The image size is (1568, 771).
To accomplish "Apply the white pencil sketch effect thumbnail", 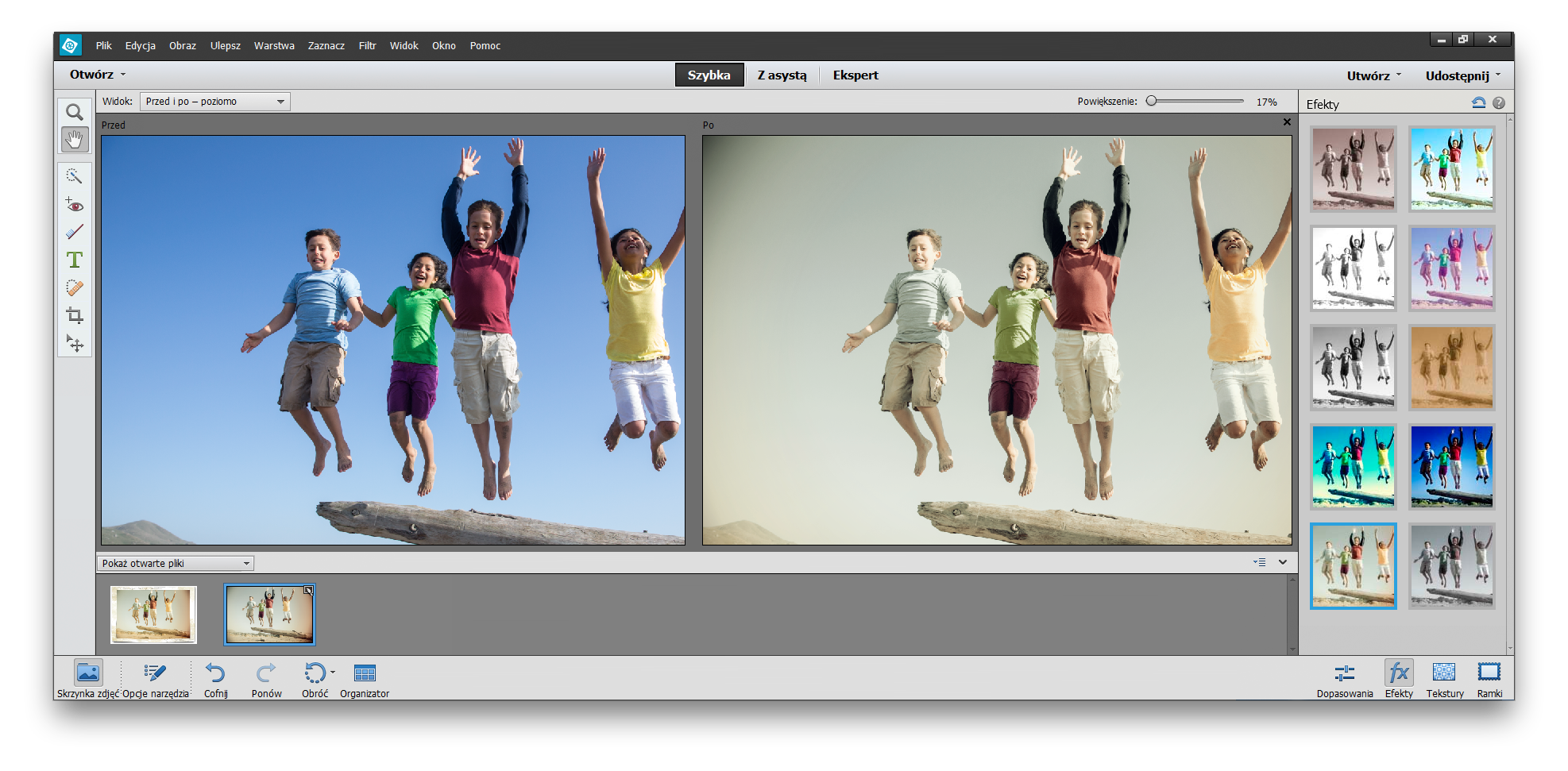I will point(1354,268).
